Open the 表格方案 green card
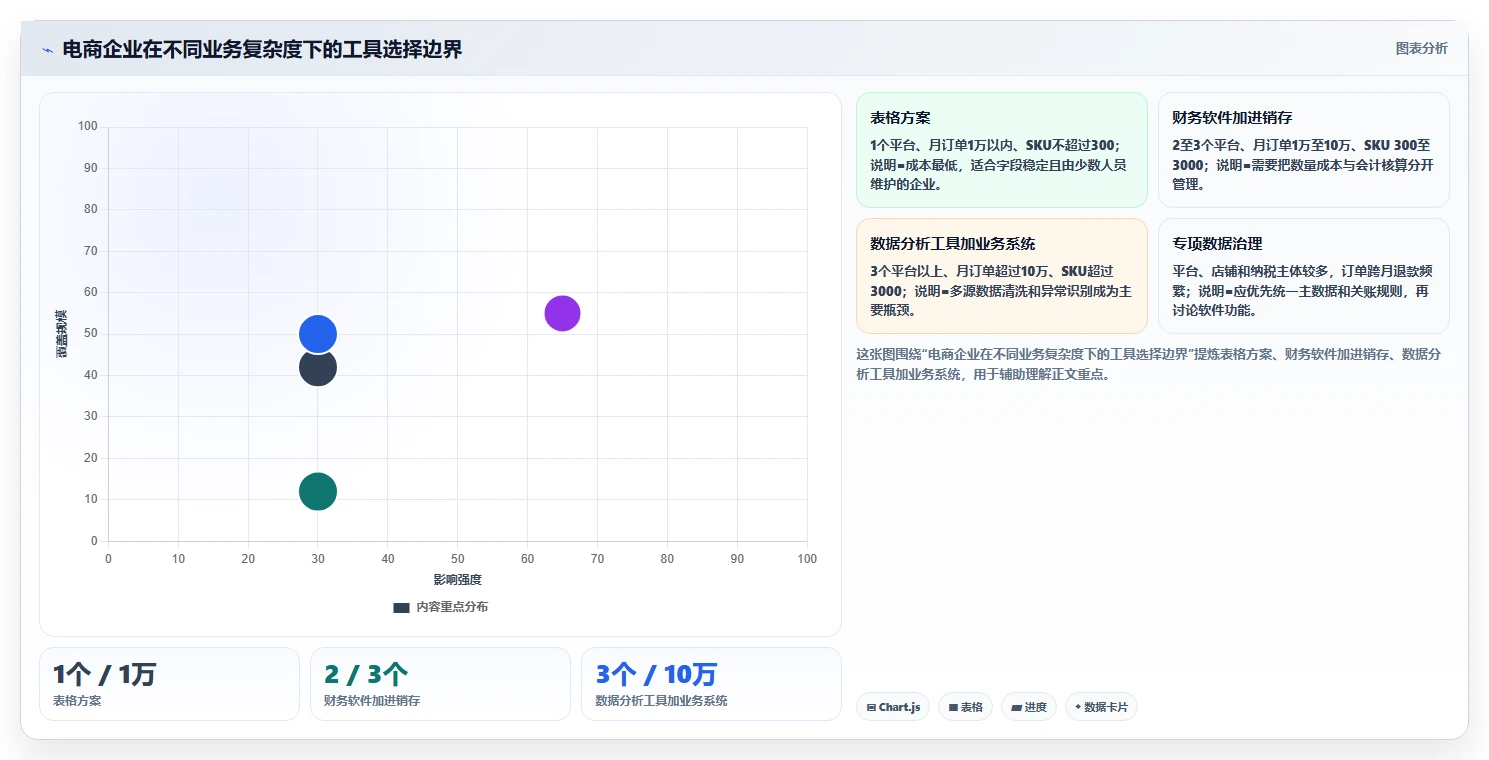Screen dimensions: 1489x760 pyautogui.click(x=1001, y=150)
